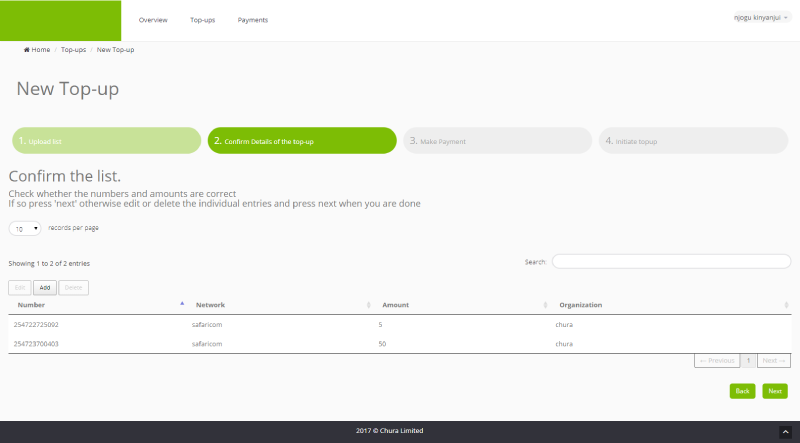Select step 3 Make Payment tab

(x=497, y=141)
